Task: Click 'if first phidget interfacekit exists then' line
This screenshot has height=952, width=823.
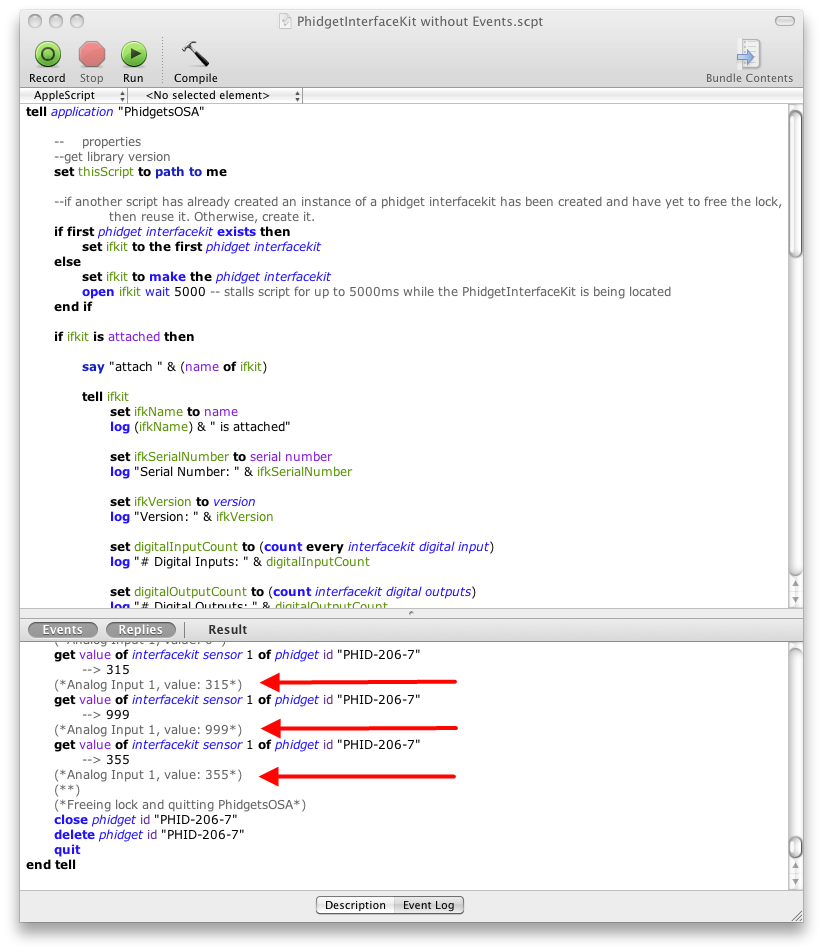Action: (x=172, y=231)
